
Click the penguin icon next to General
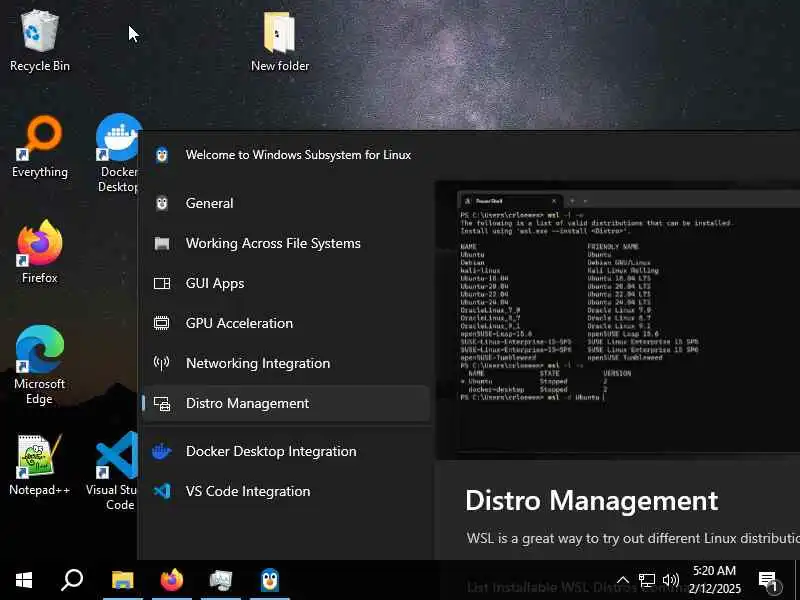click(x=162, y=203)
